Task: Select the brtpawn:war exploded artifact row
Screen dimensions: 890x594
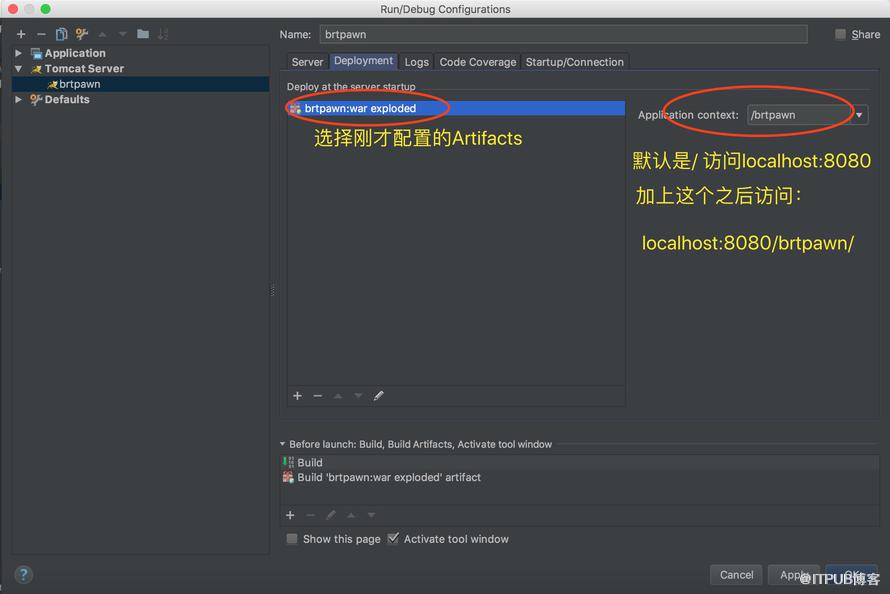Action: click(x=456, y=108)
